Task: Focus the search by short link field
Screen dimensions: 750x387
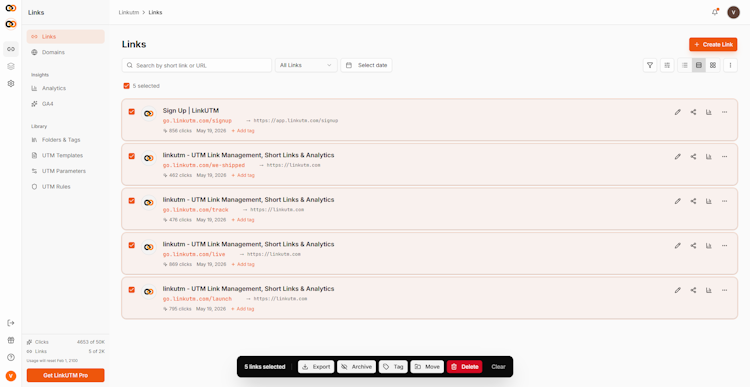Action: pos(197,65)
